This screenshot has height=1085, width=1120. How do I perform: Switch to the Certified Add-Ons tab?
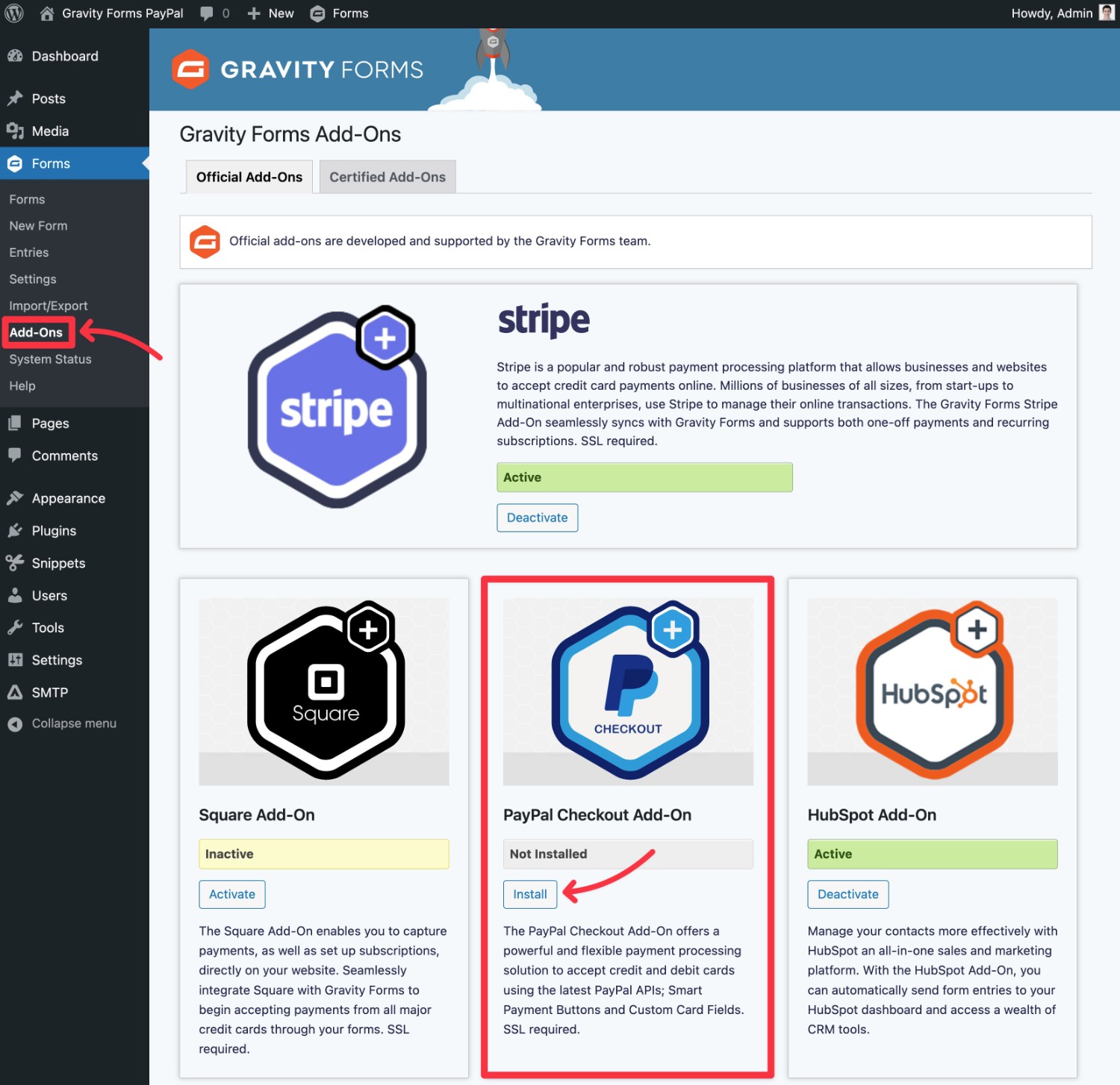[388, 177]
